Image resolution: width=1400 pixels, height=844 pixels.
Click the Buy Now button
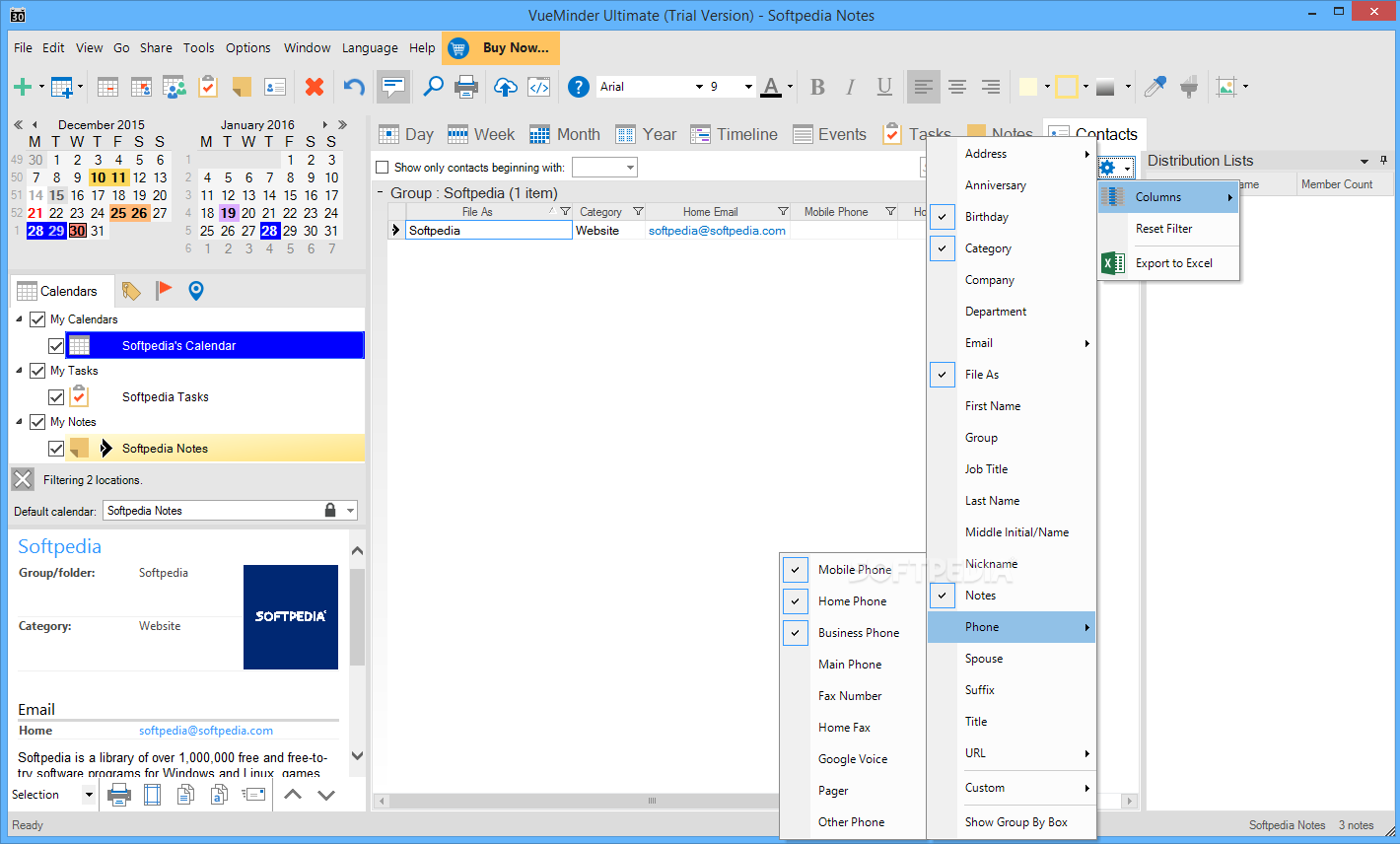(501, 47)
